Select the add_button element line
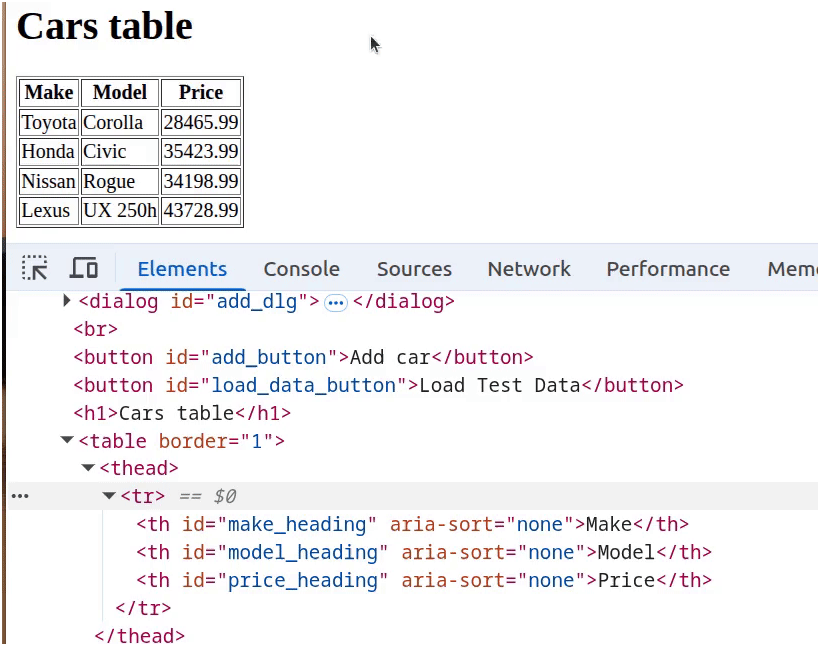Viewport: 820px width, 646px height. (303, 357)
